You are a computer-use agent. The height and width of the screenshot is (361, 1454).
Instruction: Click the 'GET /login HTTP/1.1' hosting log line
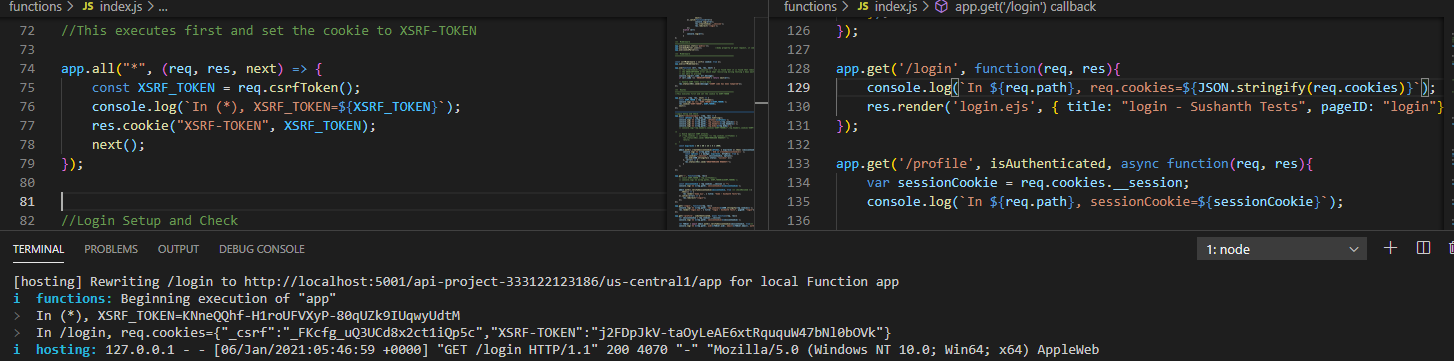[x=557, y=349]
